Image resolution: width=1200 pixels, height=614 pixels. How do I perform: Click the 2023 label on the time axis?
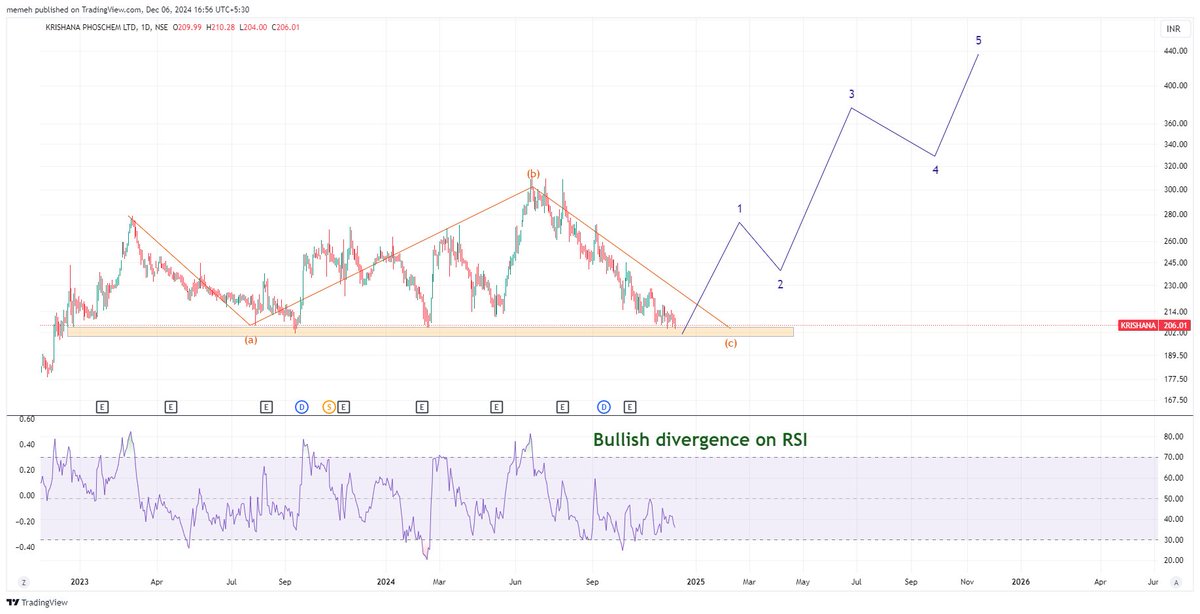coord(82,581)
